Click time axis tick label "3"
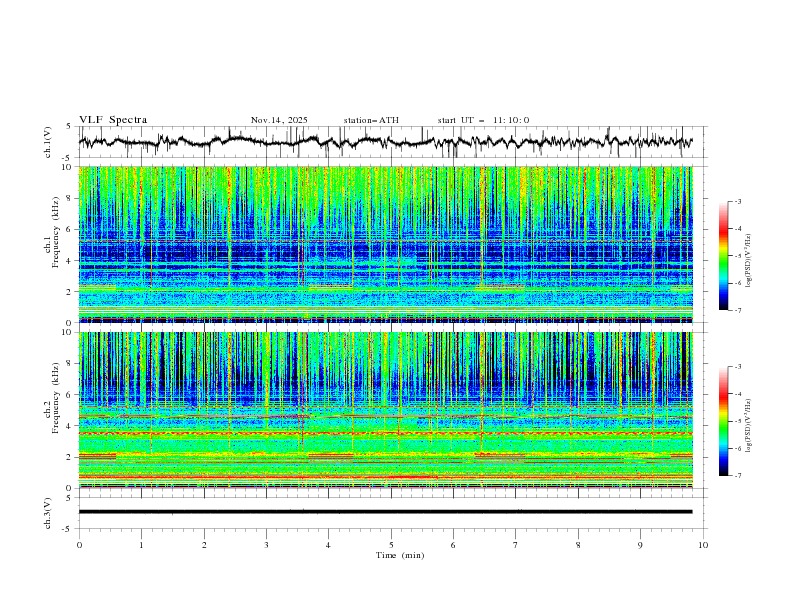The image size is (792, 612). (266, 545)
